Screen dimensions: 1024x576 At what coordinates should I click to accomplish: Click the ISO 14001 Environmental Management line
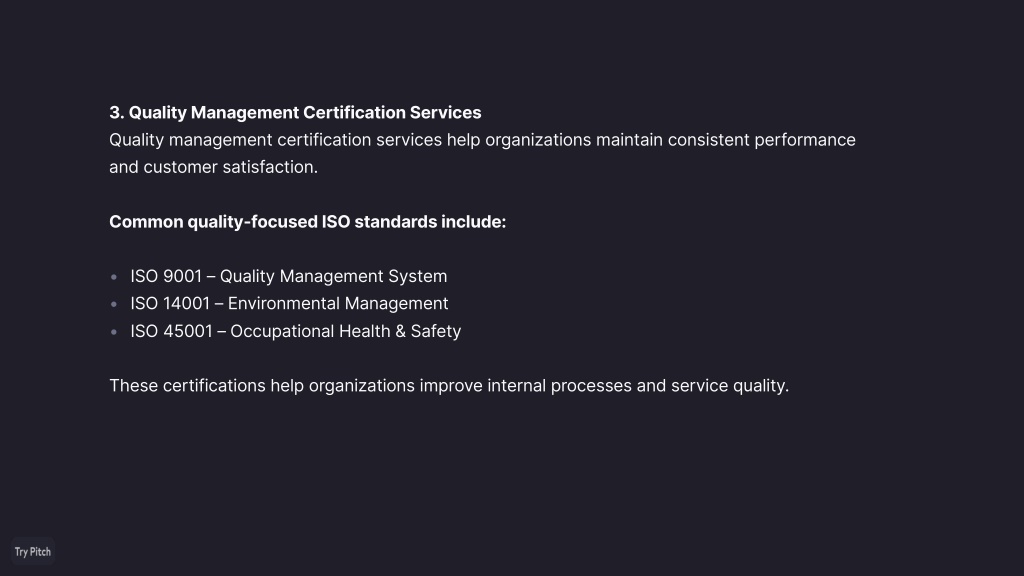[289, 304]
